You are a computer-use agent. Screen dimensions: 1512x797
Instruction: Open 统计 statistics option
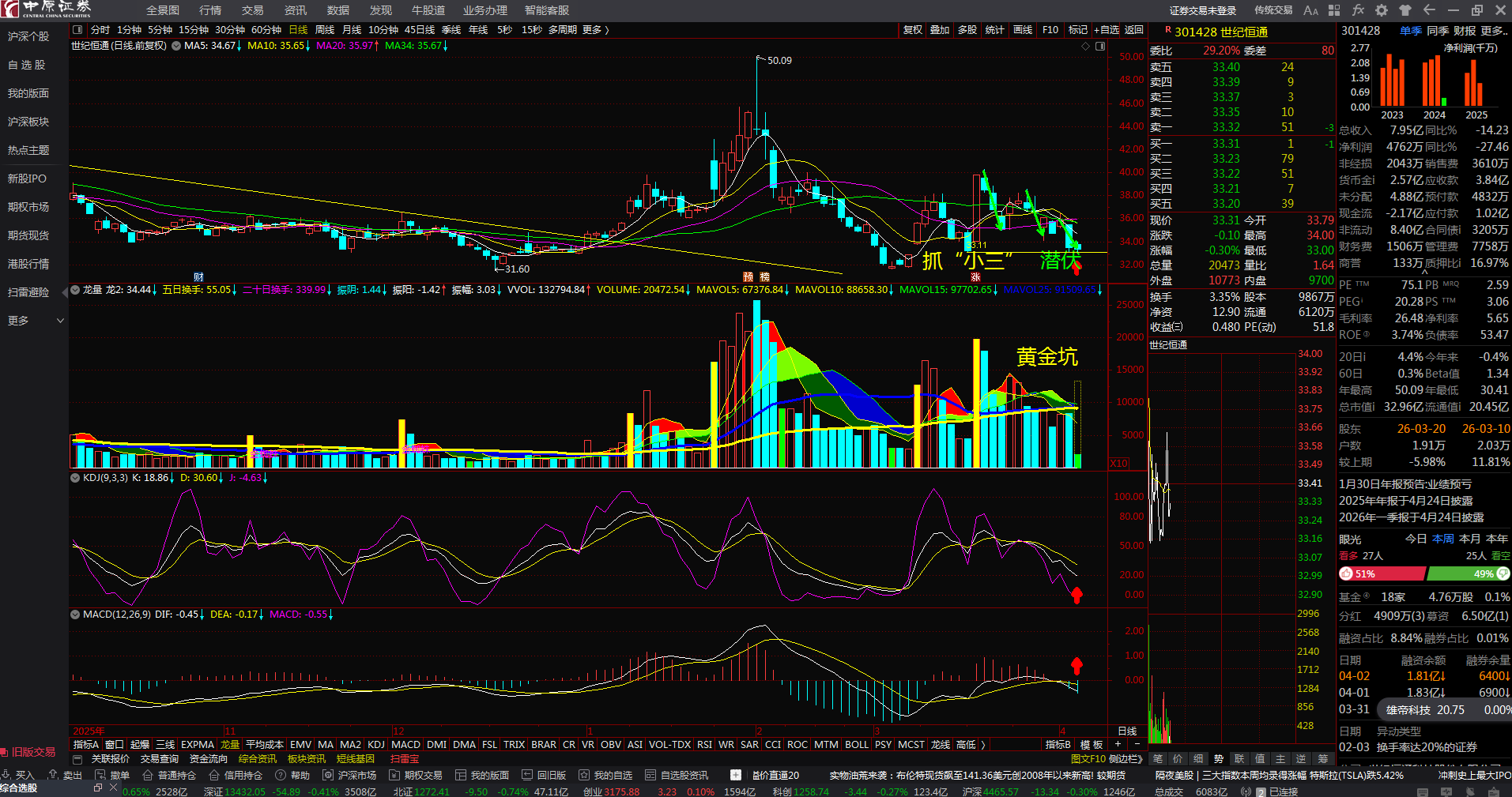coord(994,30)
